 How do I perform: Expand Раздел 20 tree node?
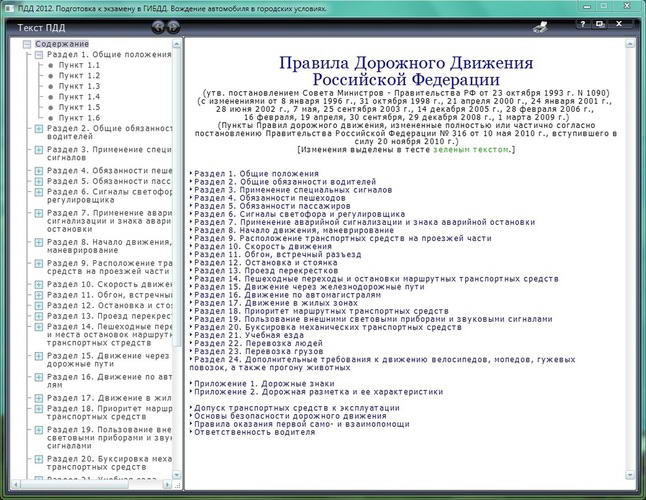tap(39, 459)
